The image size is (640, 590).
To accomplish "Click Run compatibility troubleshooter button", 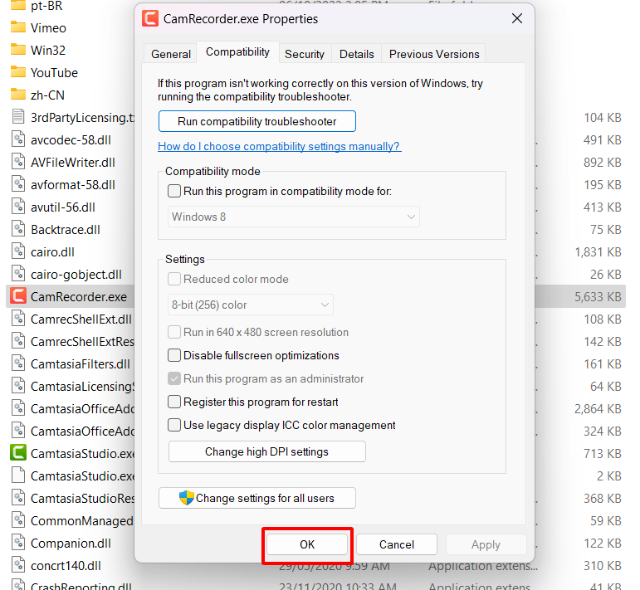I will point(257,121).
